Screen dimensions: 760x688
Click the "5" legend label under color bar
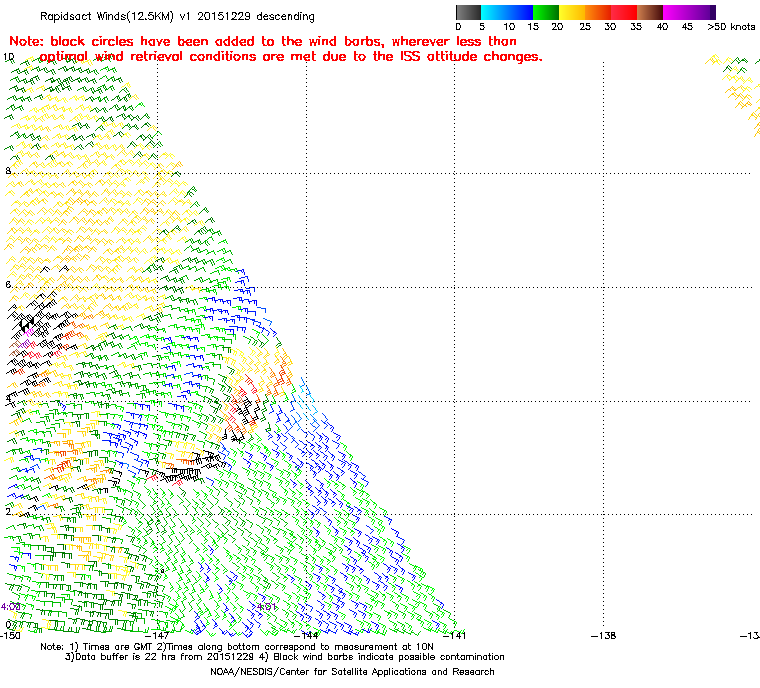(x=482, y=27)
